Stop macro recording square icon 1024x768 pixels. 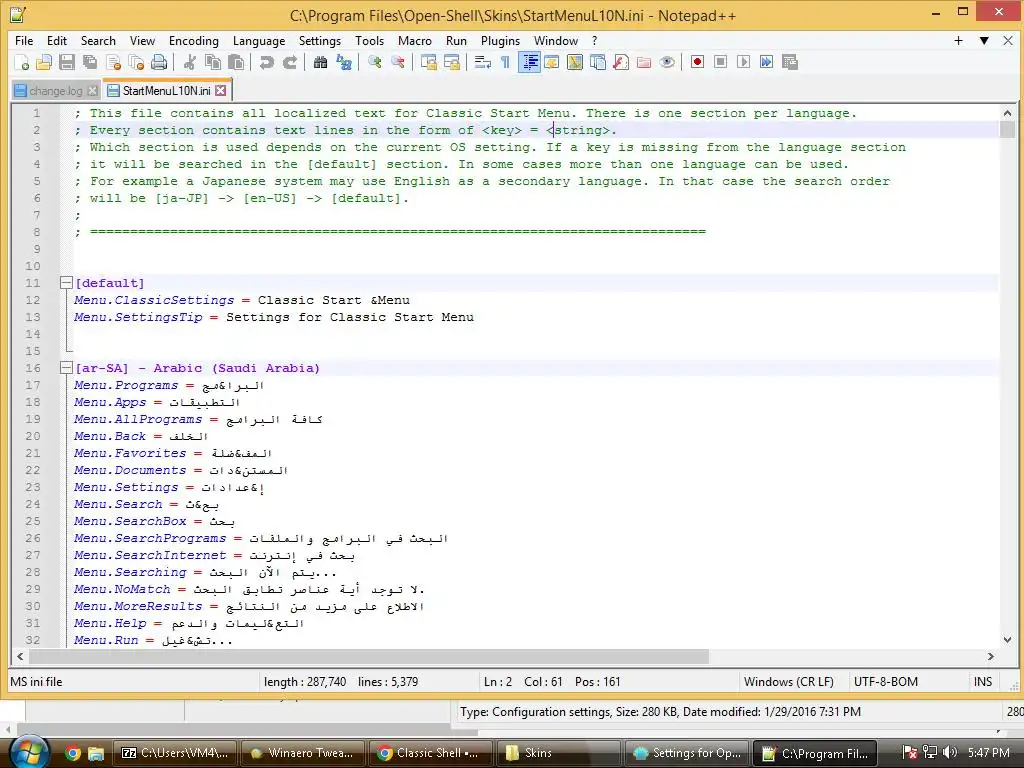pyautogui.click(x=720, y=62)
